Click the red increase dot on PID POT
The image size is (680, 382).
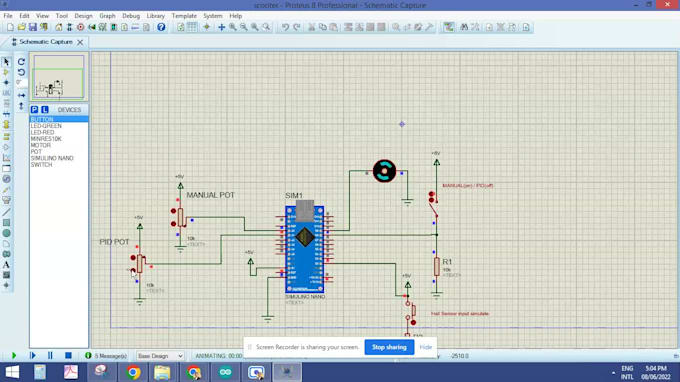coord(133,258)
